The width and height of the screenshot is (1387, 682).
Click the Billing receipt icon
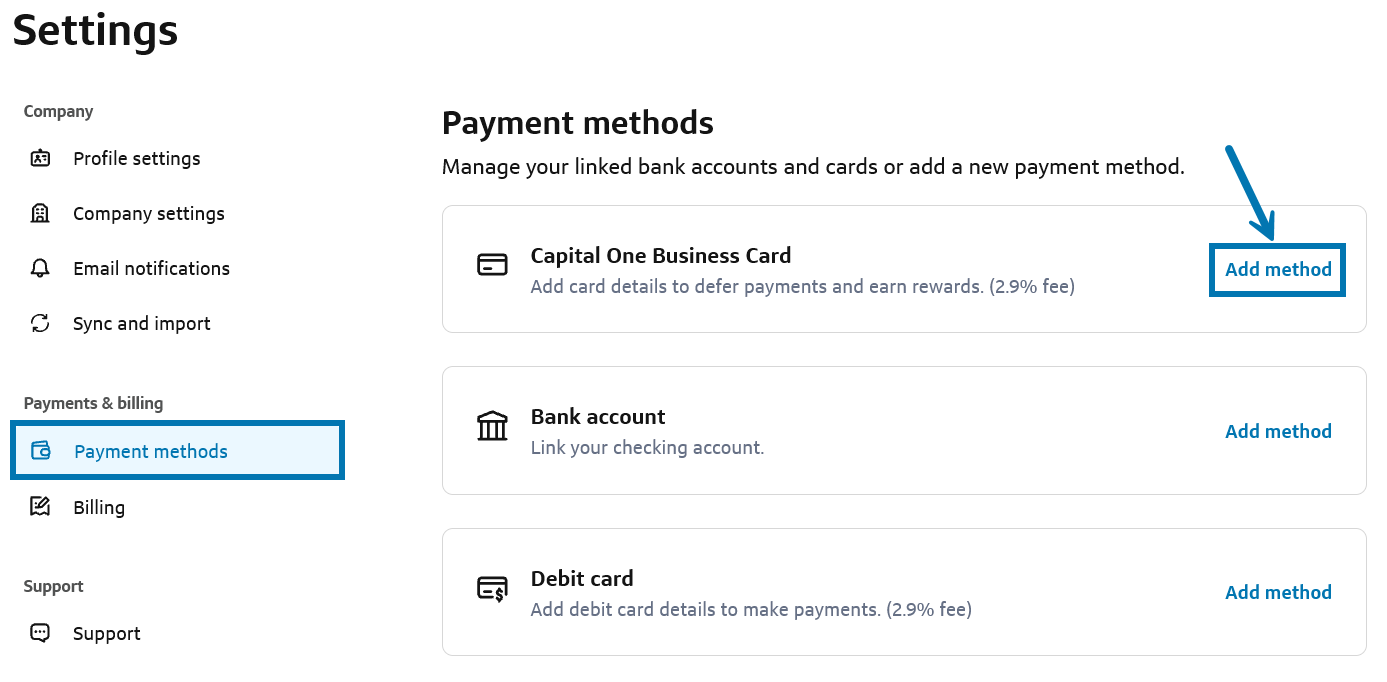pyautogui.click(x=40, y=507)
